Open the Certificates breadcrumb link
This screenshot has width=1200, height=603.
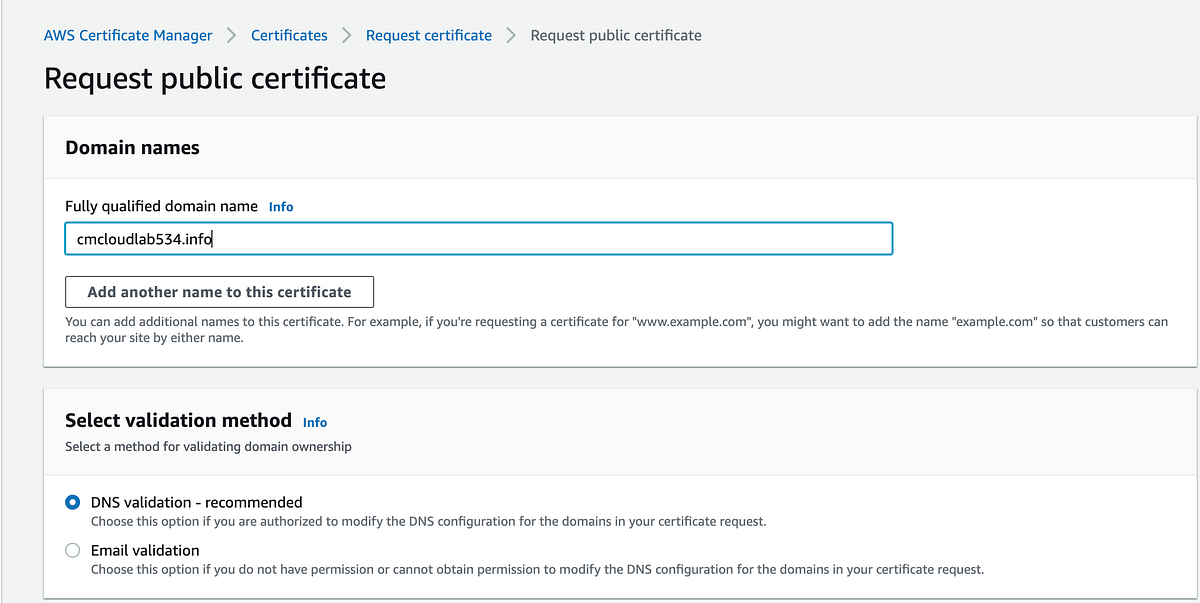click(289, 35)
